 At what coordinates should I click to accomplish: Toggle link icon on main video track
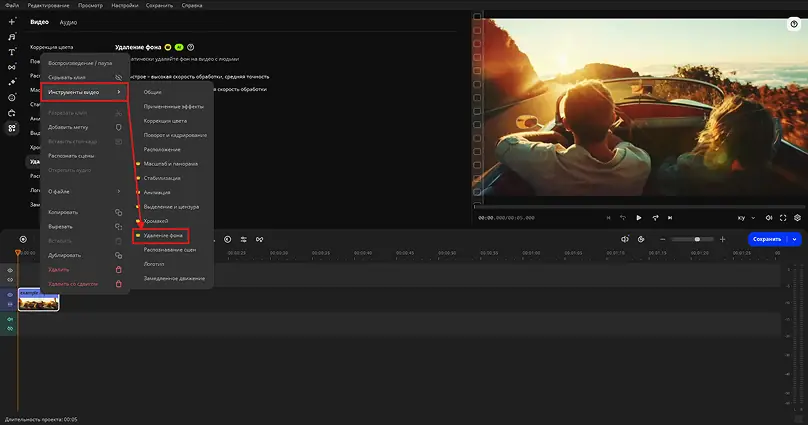10,304
